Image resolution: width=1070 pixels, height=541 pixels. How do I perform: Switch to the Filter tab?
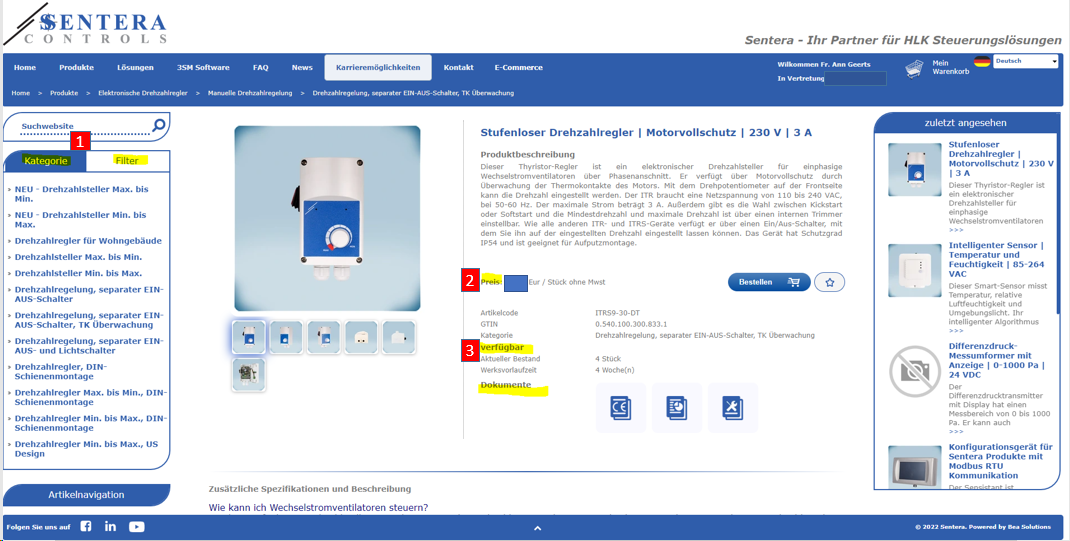128,161
